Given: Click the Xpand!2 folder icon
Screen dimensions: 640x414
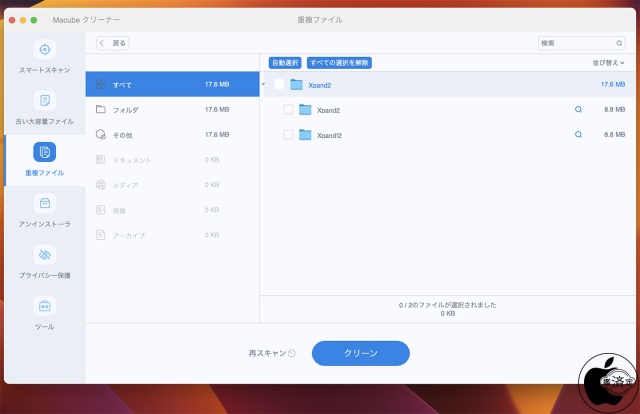Looking at the screenshot, I should 305,134.
